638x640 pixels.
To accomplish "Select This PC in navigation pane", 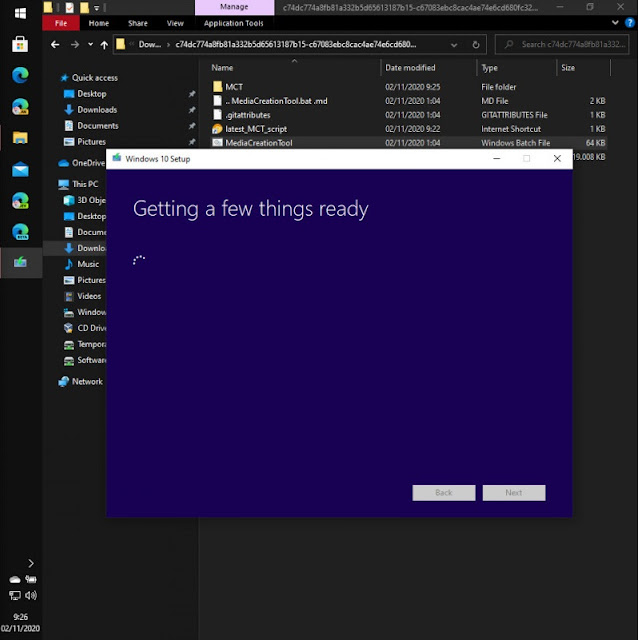I will coord(85,184).
